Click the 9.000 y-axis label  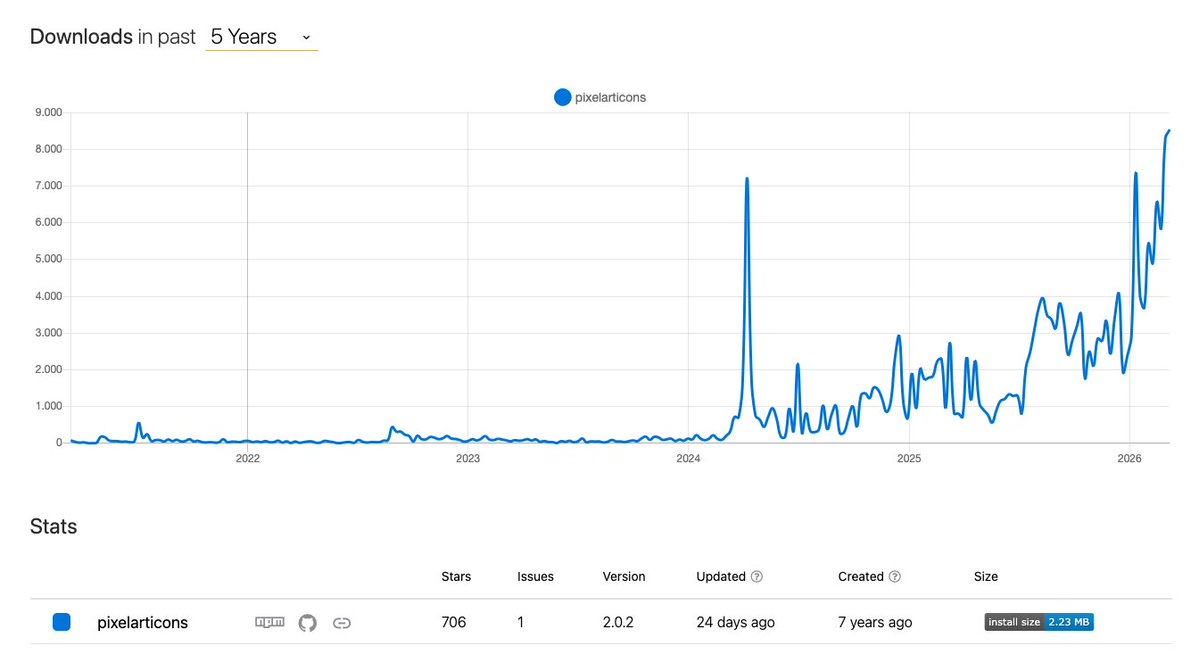pyautogui.click(x=48, y=112)
